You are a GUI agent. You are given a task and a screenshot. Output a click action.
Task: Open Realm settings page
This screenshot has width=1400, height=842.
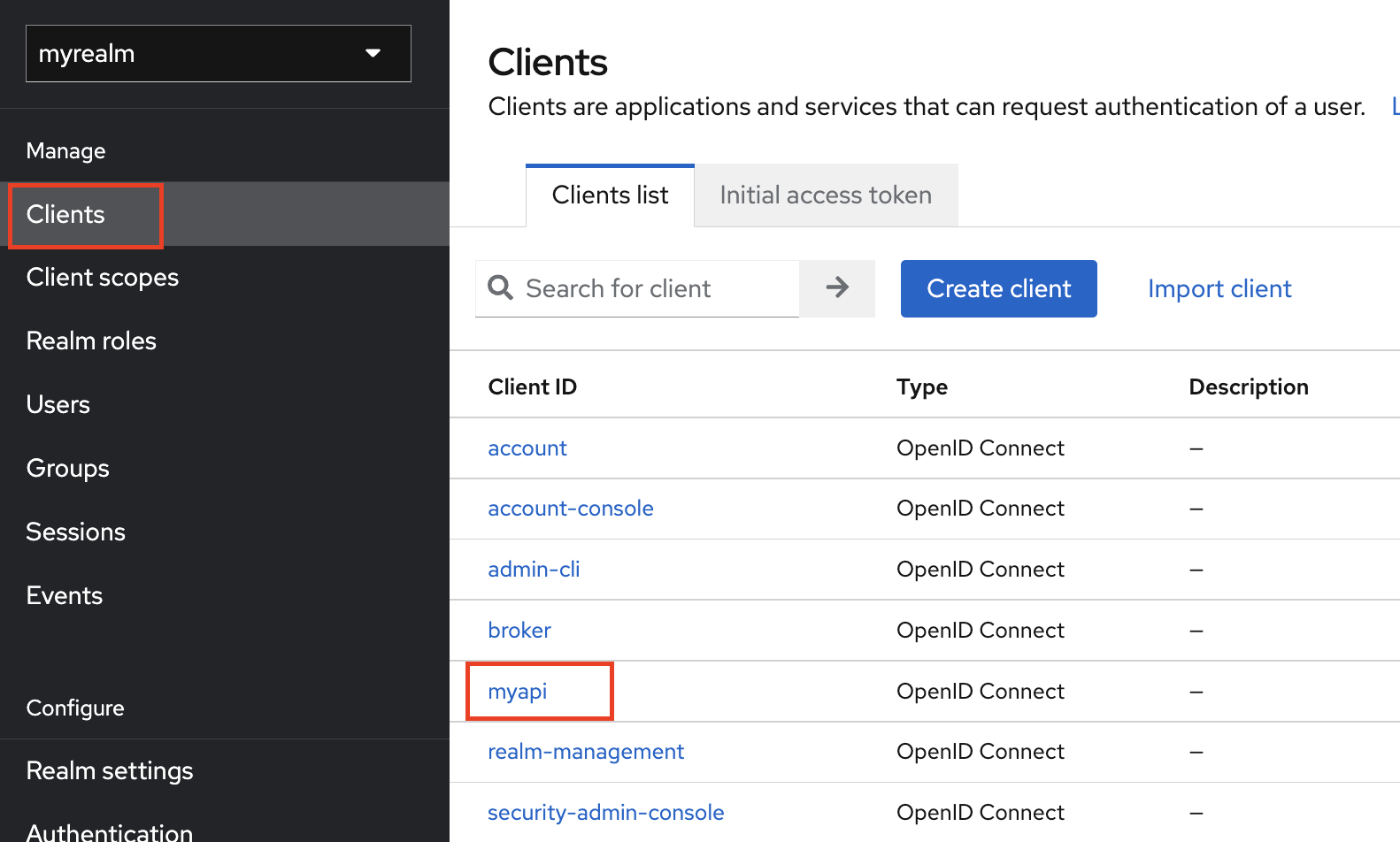pos(110,771)
